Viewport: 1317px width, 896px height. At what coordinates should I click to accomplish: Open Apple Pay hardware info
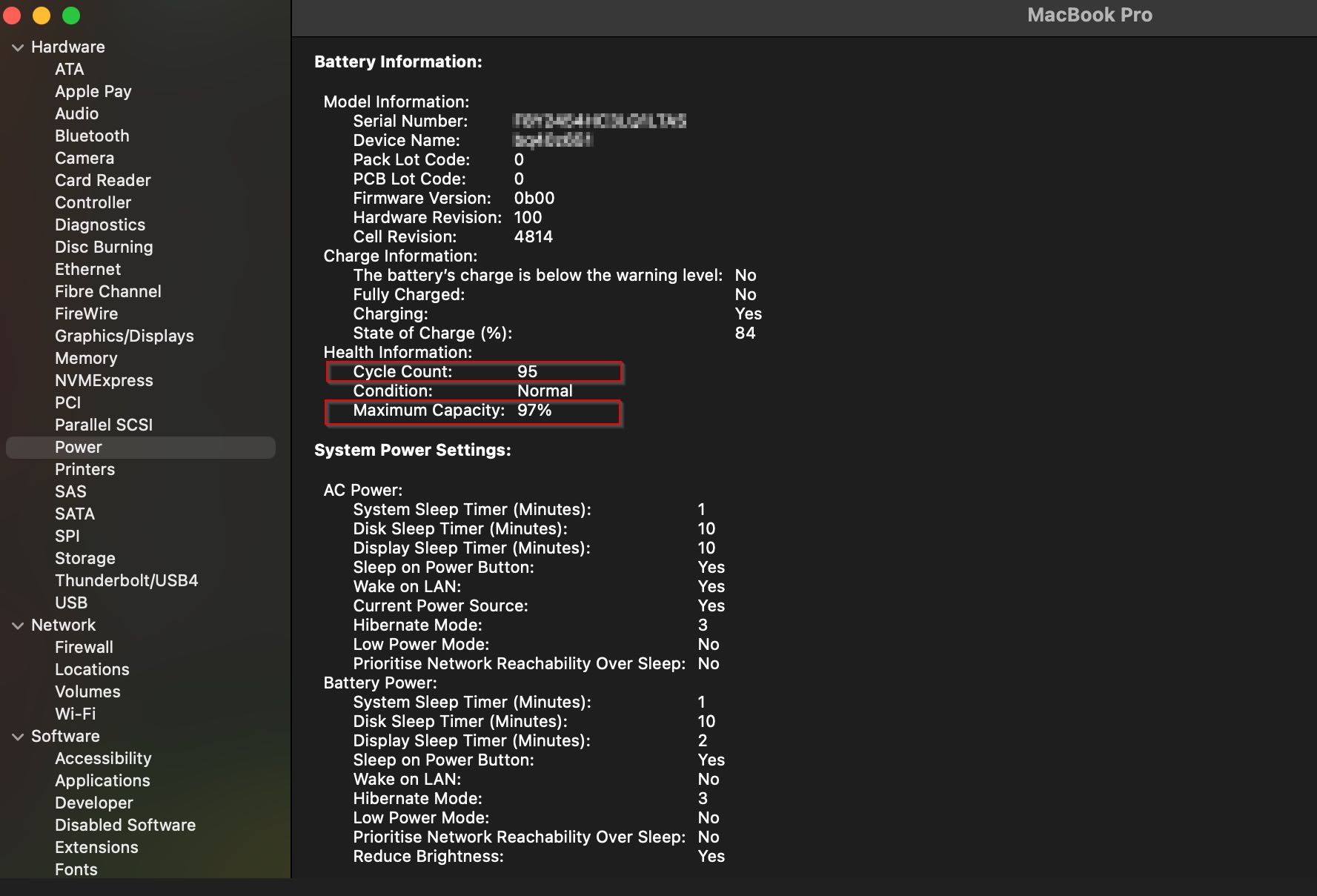pyautogui.click(x=93, y=91)
